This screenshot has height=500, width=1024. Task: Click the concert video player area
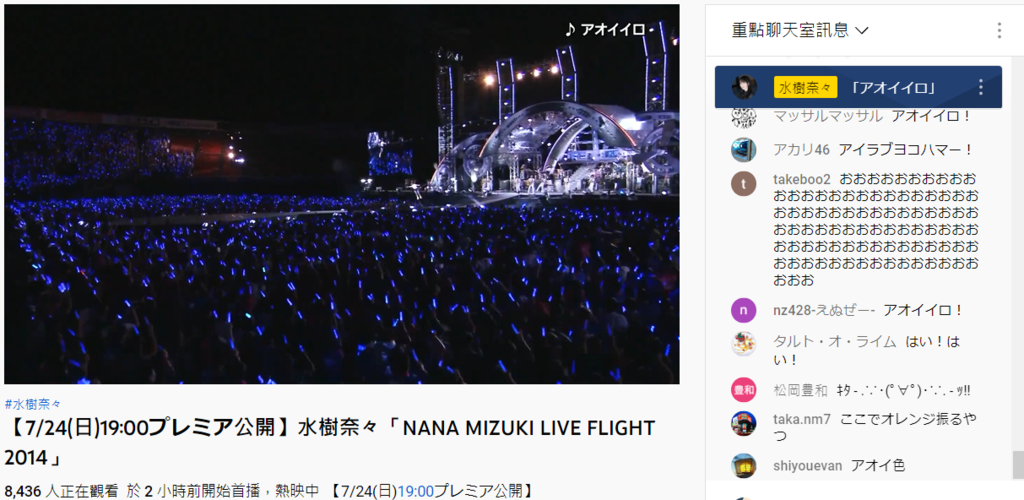click(x=342, y=195)
